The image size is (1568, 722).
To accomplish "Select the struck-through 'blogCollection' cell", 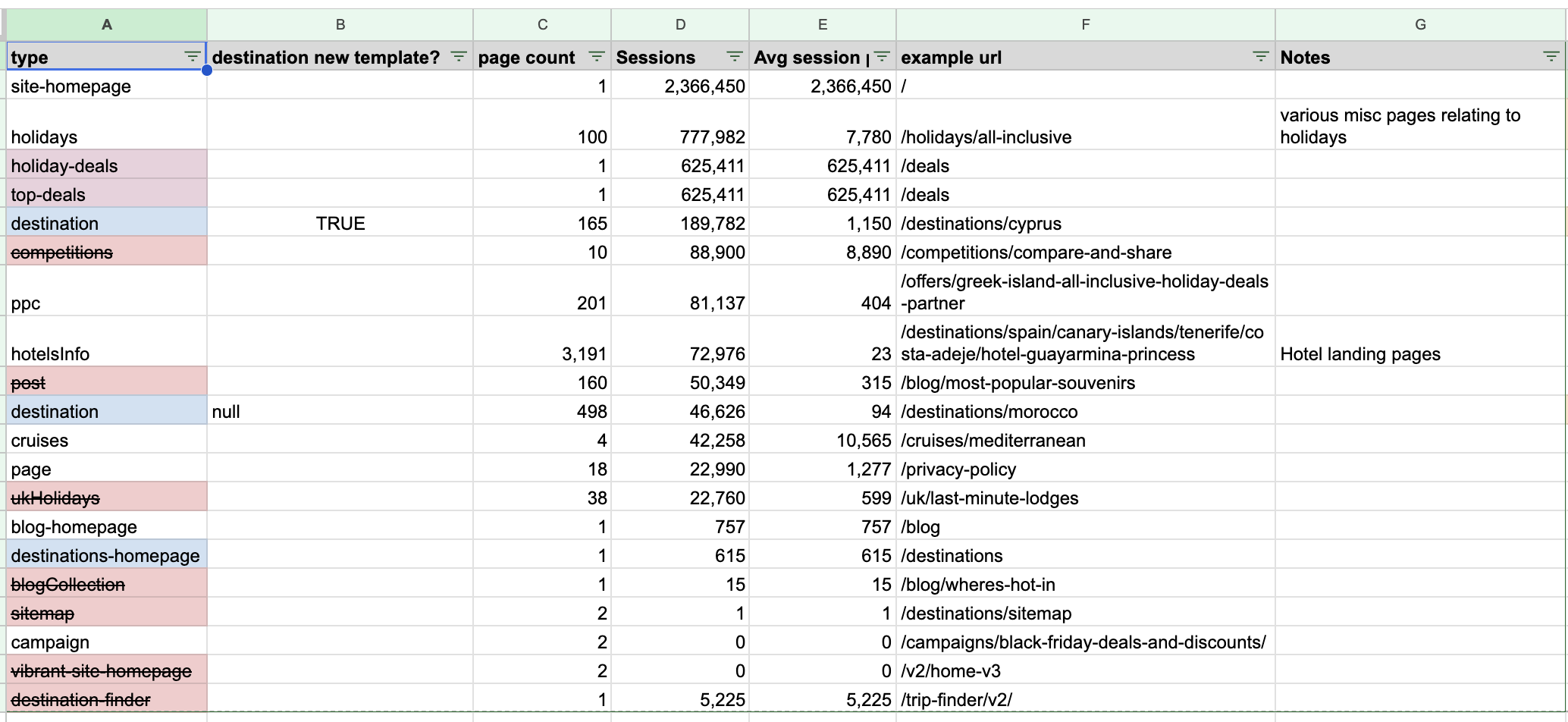I will click(107, 584).
